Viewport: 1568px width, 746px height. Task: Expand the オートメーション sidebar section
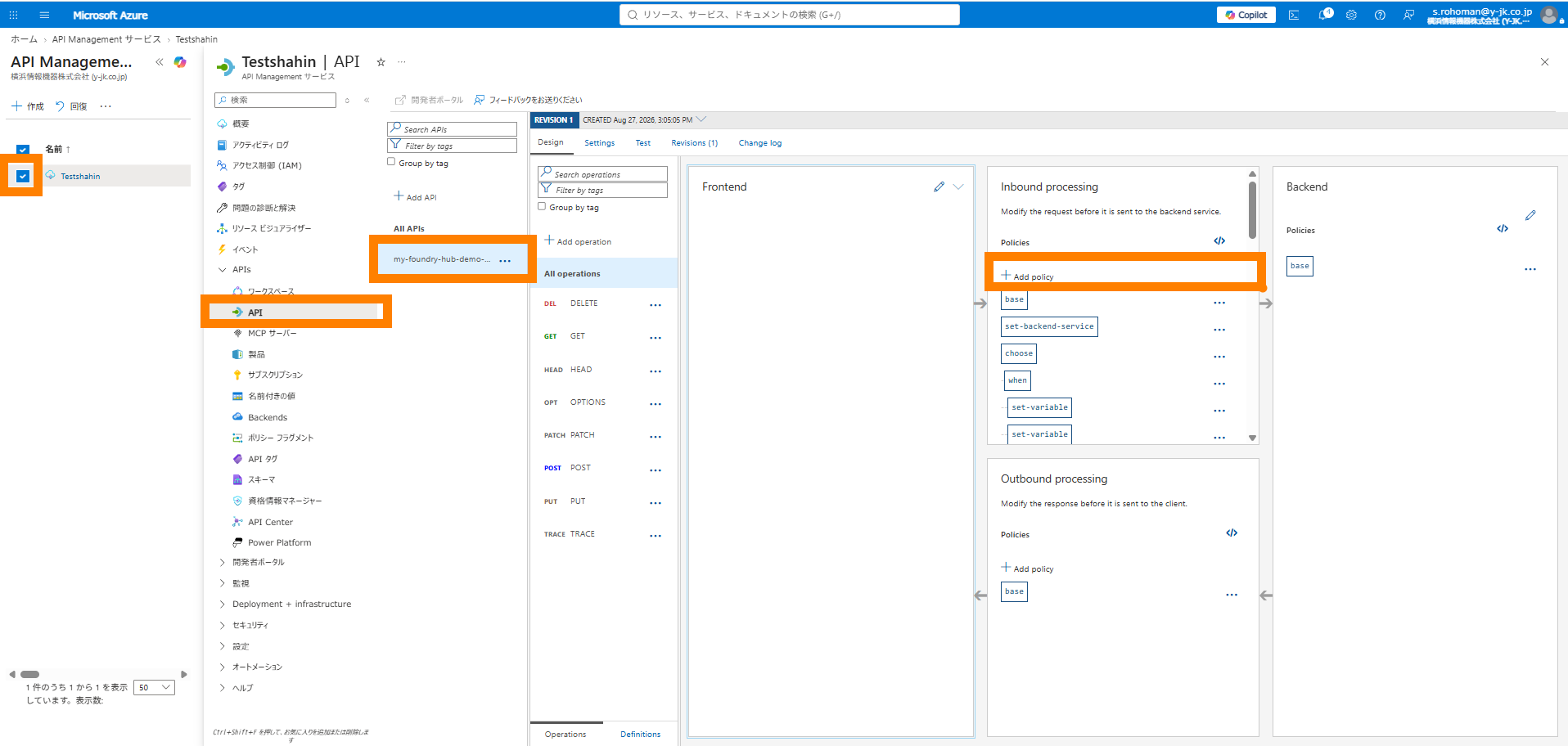tap(222, 667)
